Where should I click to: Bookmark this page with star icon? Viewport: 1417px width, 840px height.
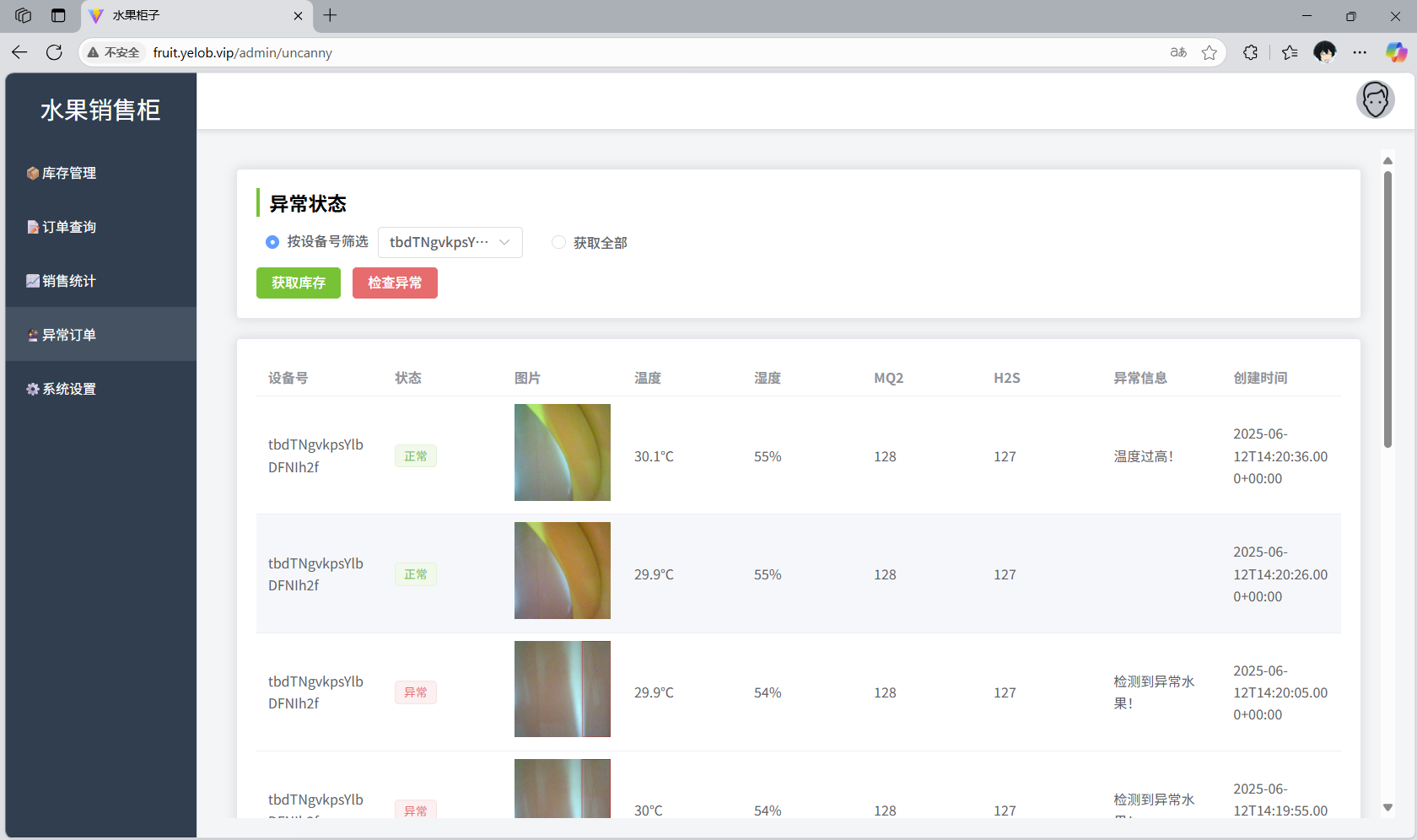(x=1209, y=52)
